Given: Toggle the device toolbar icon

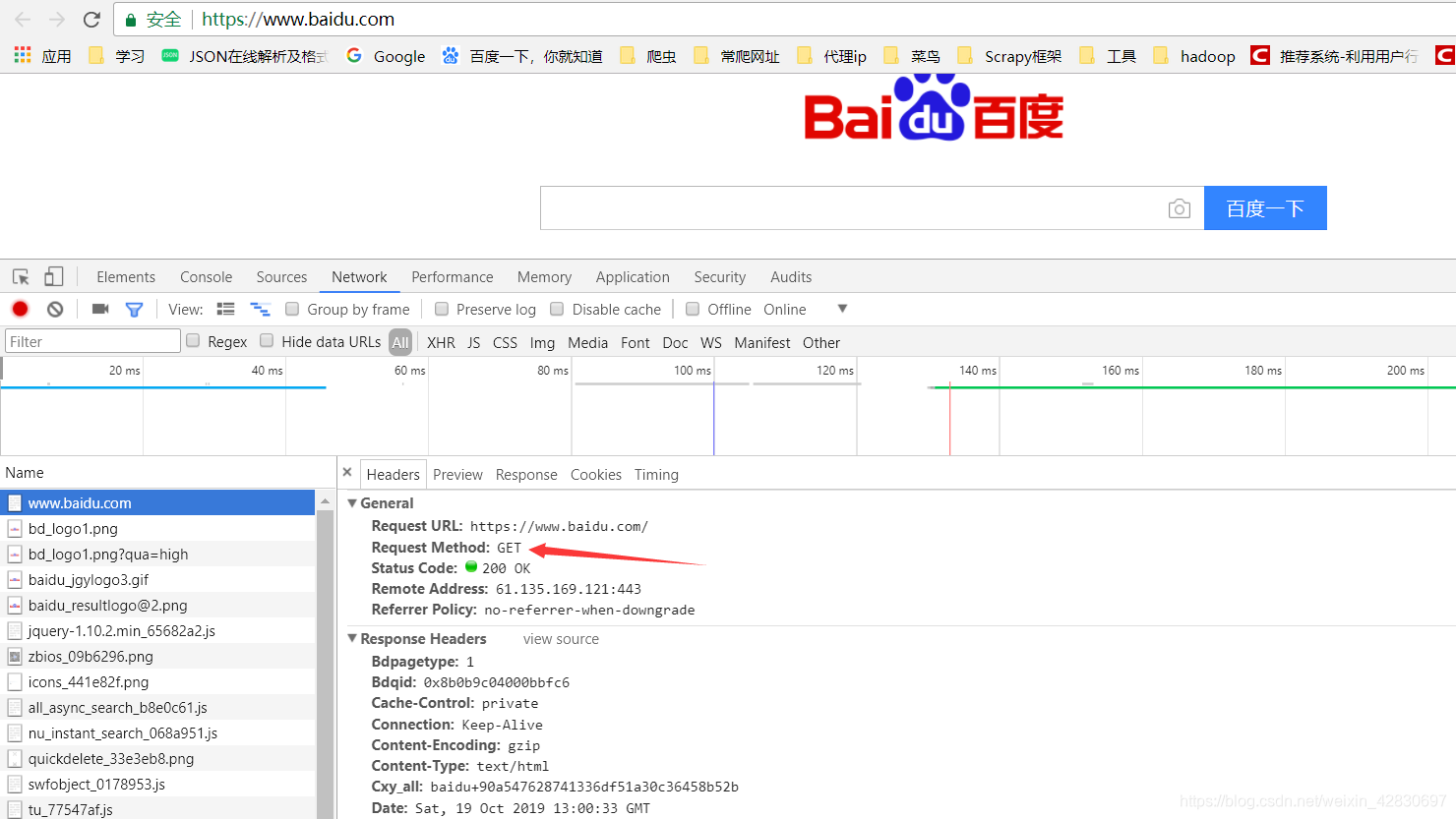Looking at the screenshot, I should [53, 277].
